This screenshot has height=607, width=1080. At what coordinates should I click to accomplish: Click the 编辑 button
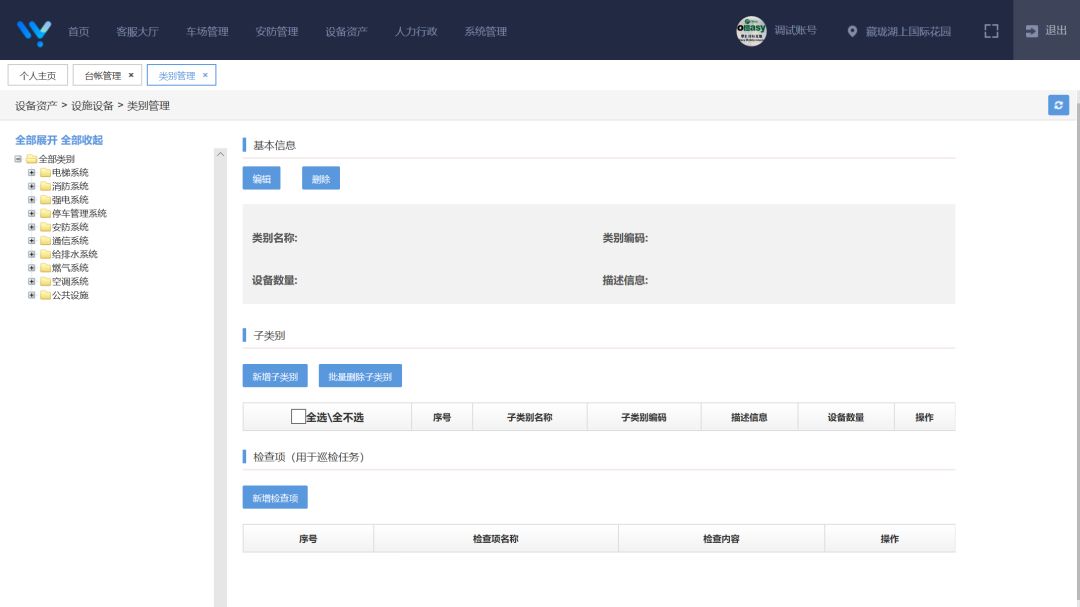pos(261,177)
